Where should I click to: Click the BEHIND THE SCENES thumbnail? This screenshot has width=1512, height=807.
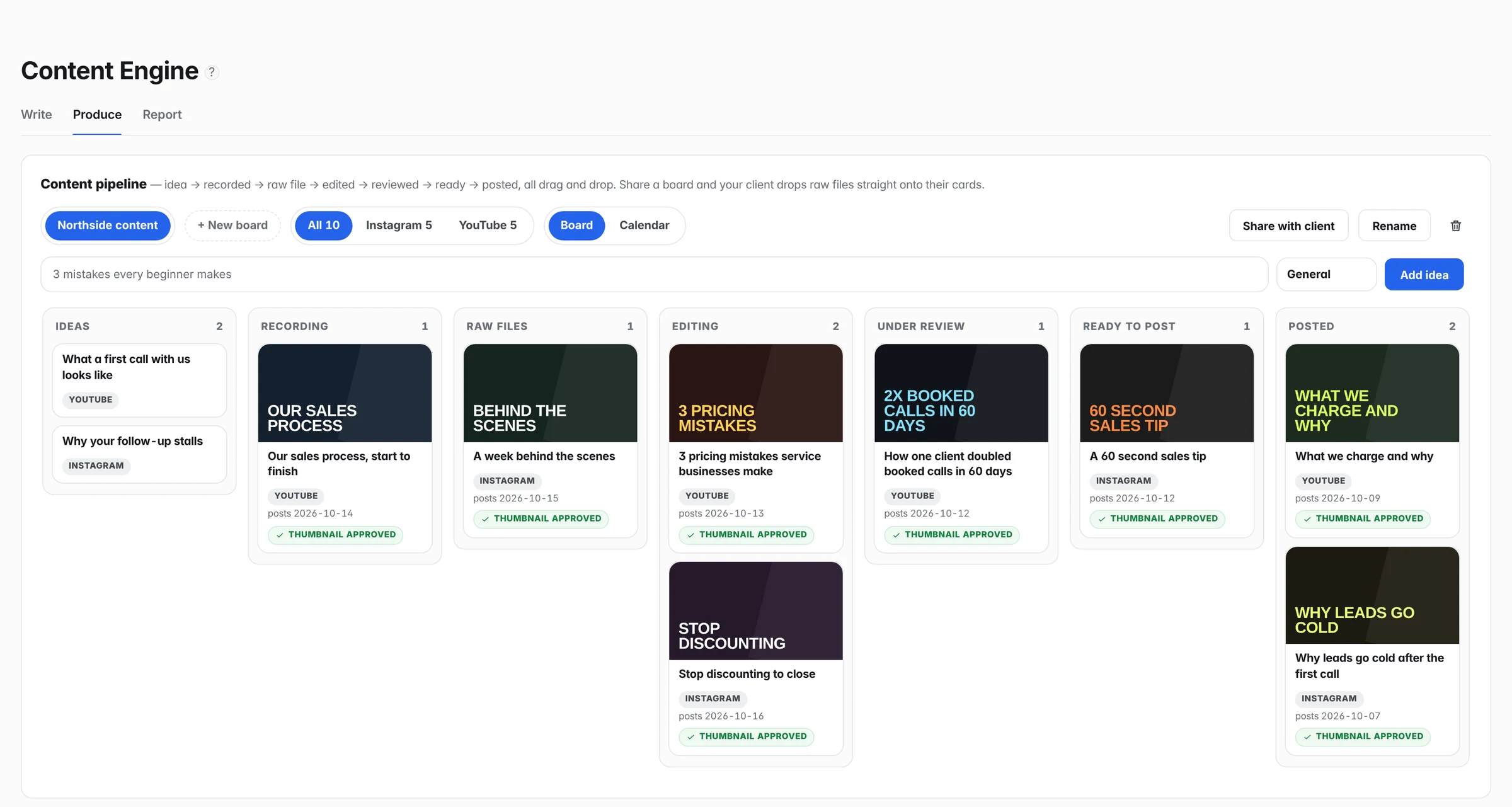[550, 393]
